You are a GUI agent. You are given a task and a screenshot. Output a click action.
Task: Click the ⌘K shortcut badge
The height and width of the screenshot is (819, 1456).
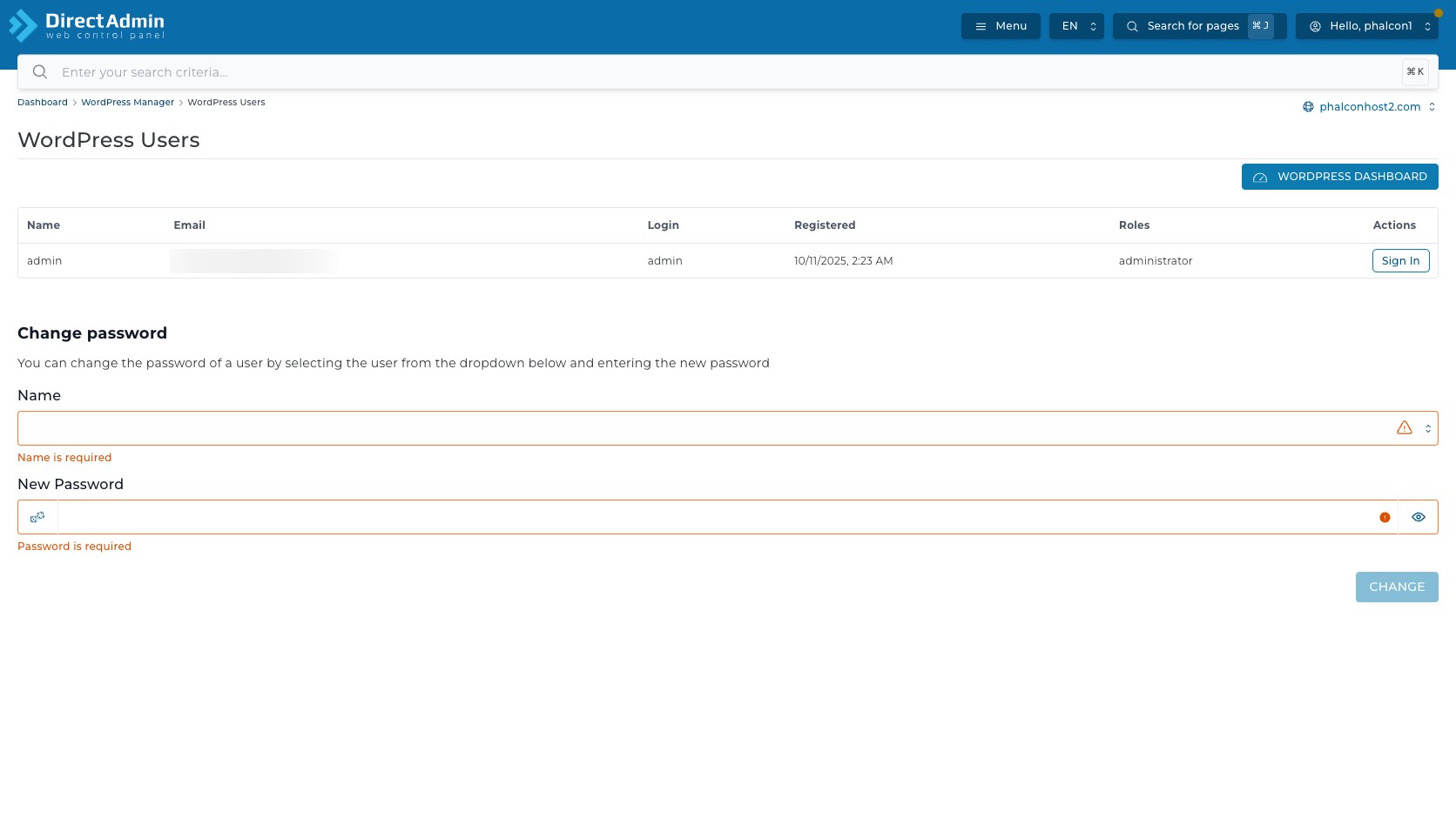(1415, 72)
